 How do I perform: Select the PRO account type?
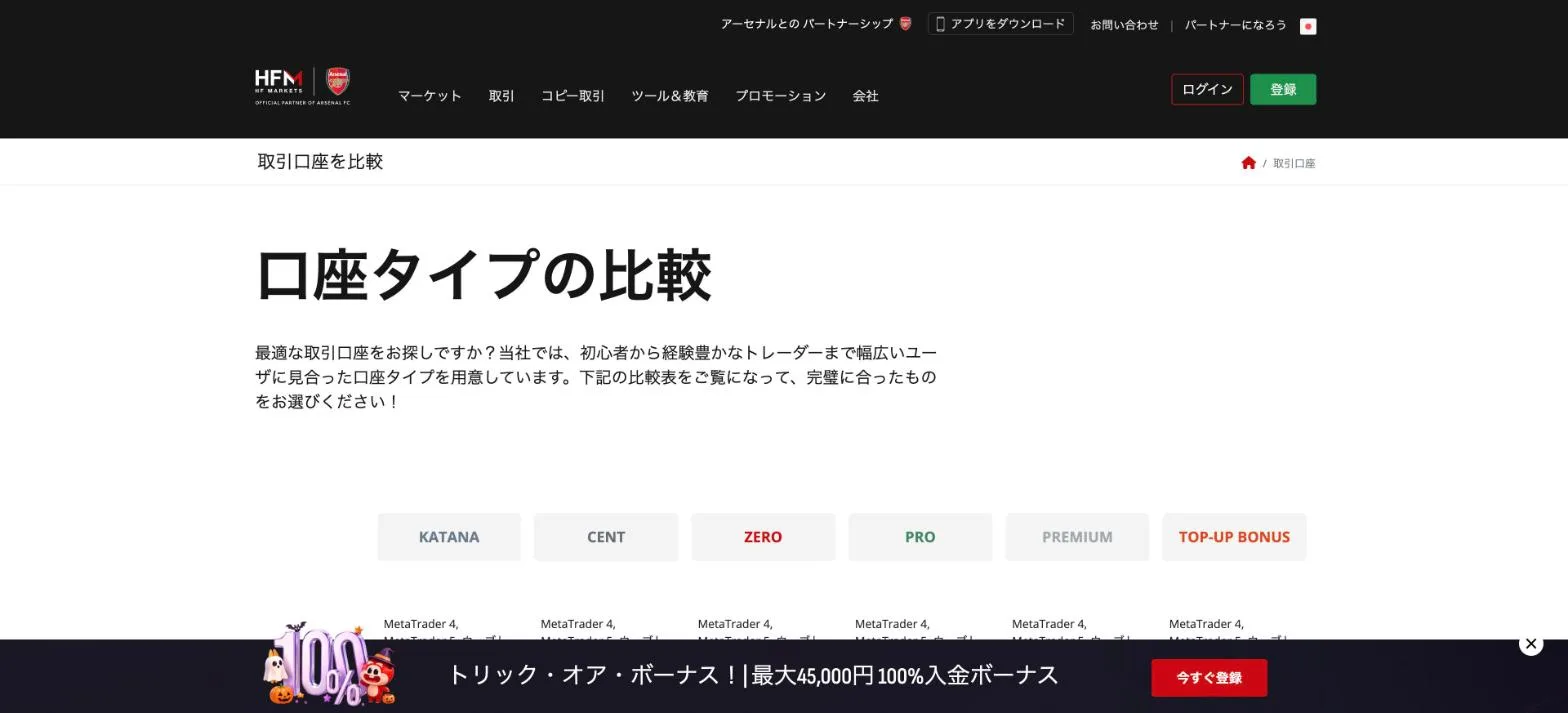(x=920, y=537)
